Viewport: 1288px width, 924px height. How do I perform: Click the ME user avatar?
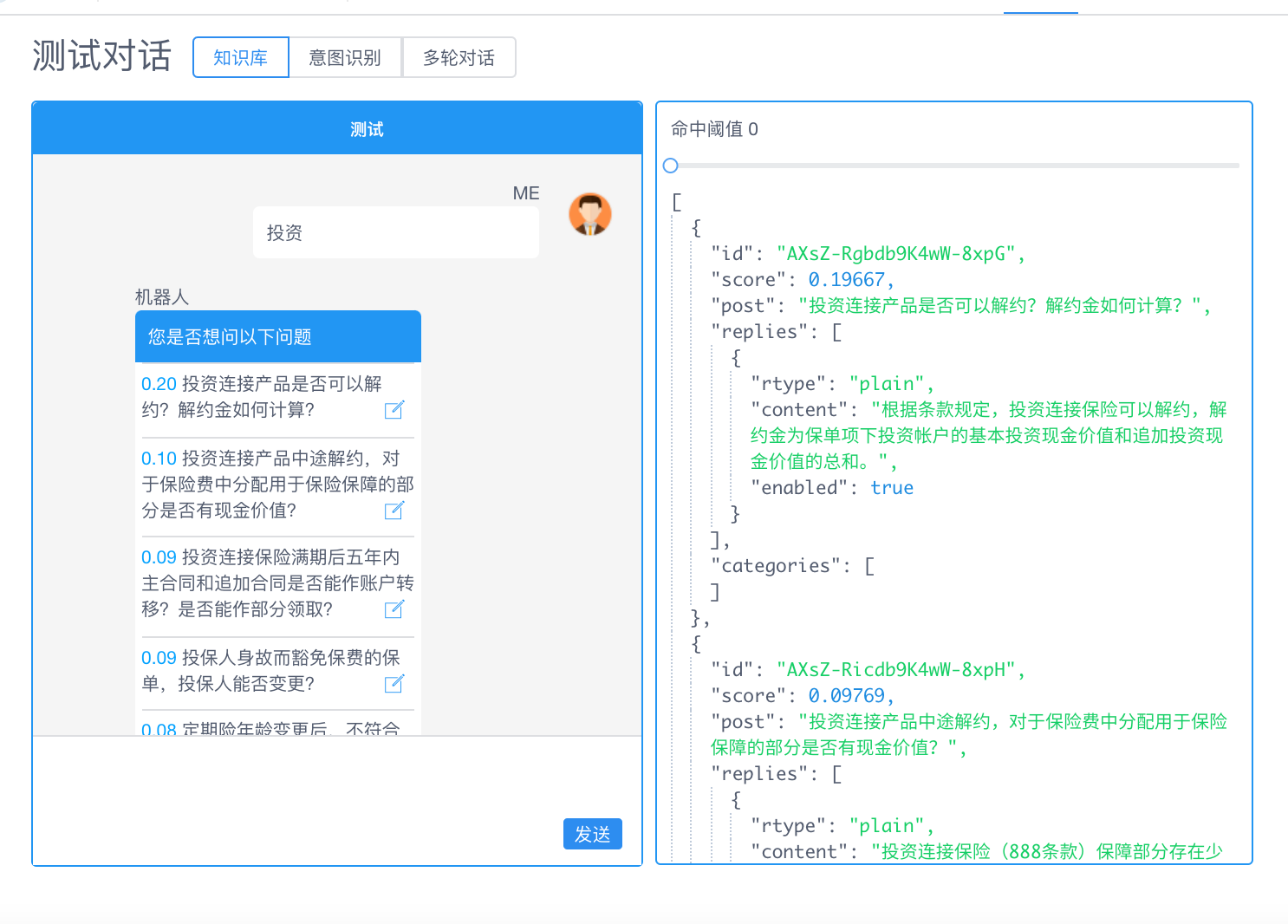[590, 214]
